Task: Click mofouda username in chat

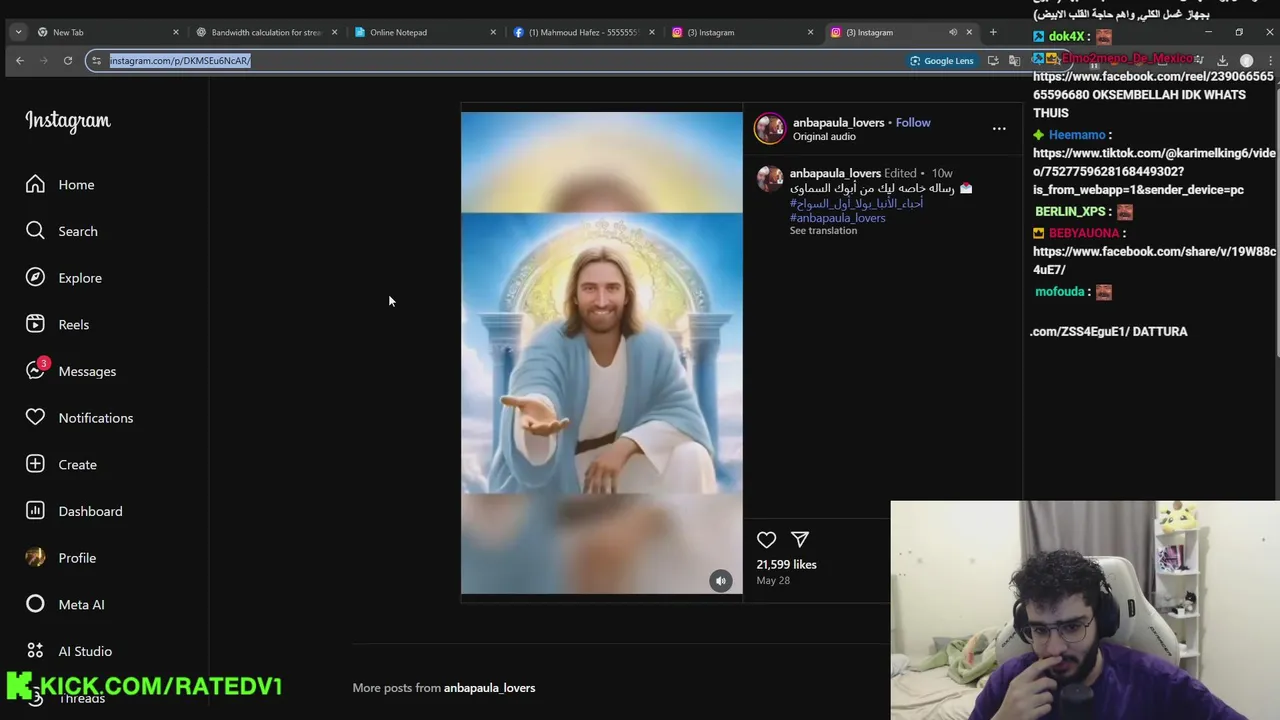Action: tap(1060, 292)
